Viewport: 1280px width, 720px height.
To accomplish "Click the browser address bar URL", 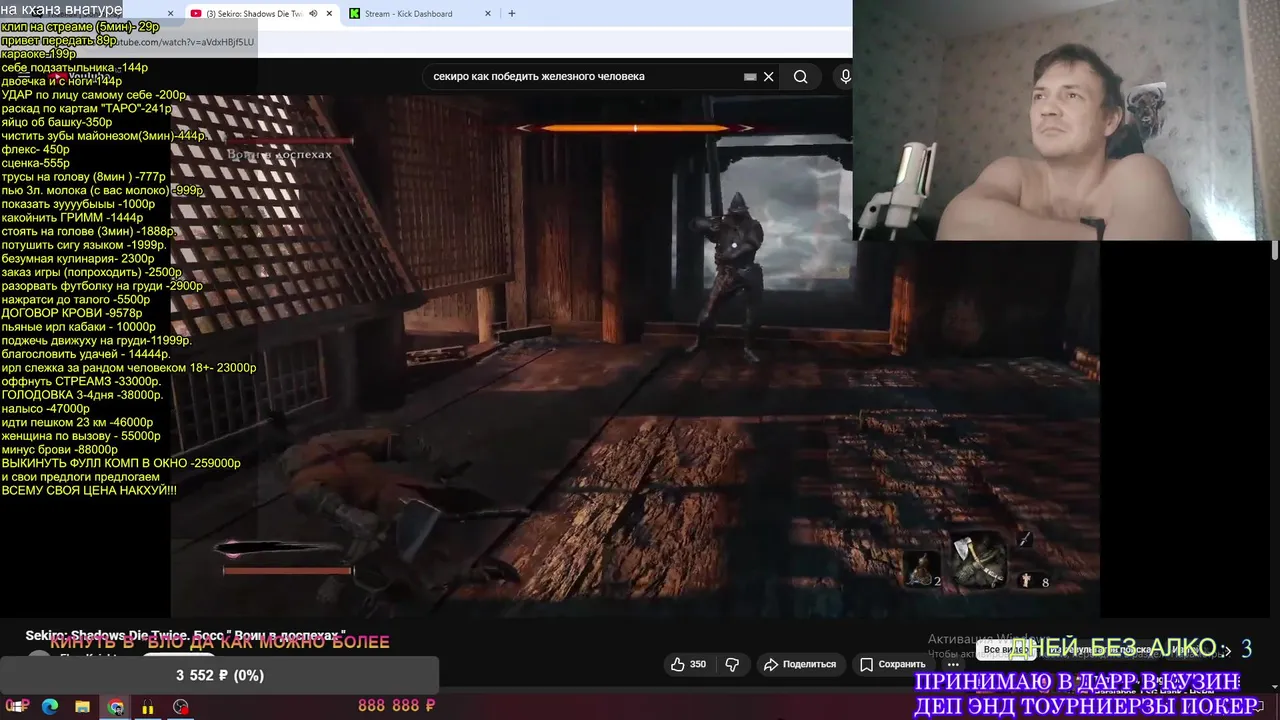I will pyautogui.click(x=180, y=42).
